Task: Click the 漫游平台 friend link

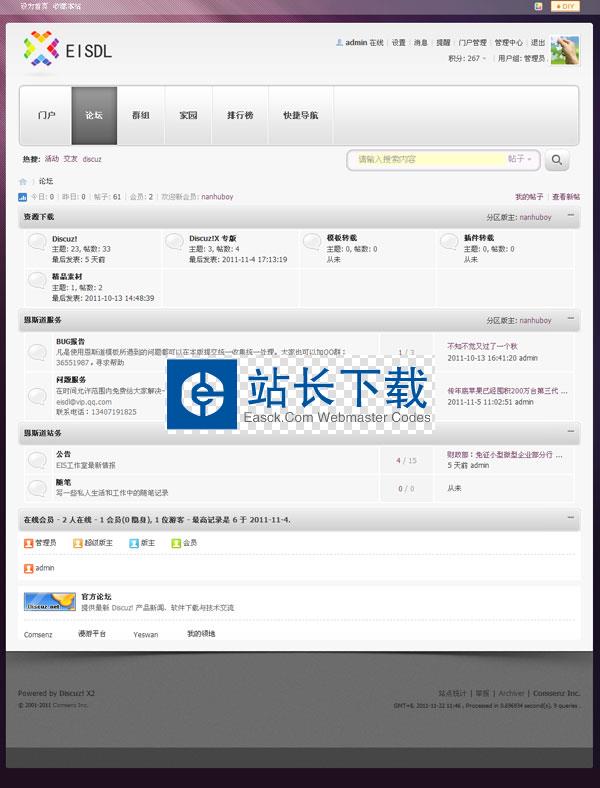Action: 92,634
